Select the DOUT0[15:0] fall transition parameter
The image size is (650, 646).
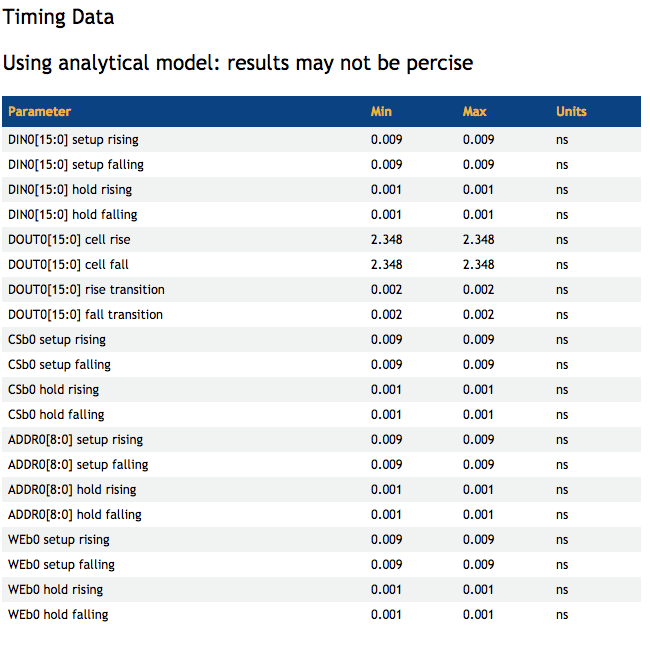click(x=85, y=315)
